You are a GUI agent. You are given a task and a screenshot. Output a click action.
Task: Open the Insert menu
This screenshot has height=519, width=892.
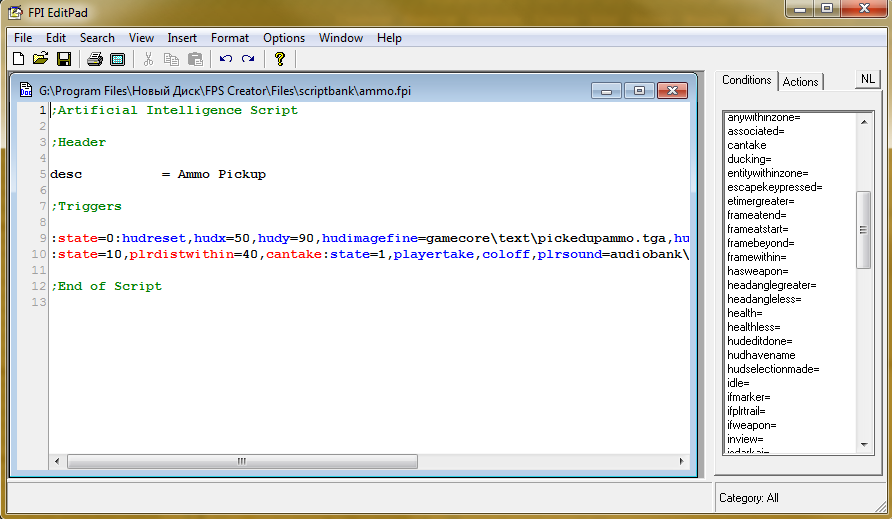click(x=182, y=38)
